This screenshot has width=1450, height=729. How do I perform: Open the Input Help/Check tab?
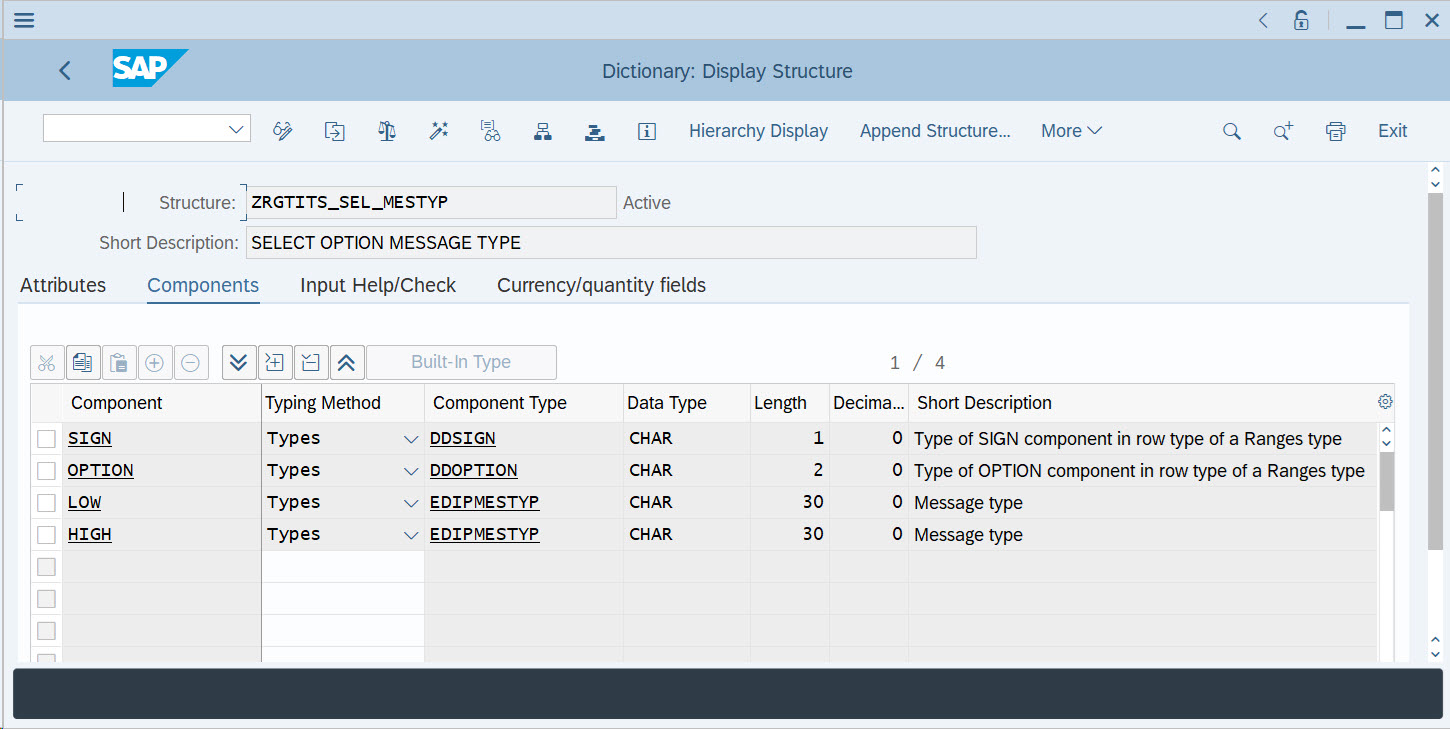378,285
